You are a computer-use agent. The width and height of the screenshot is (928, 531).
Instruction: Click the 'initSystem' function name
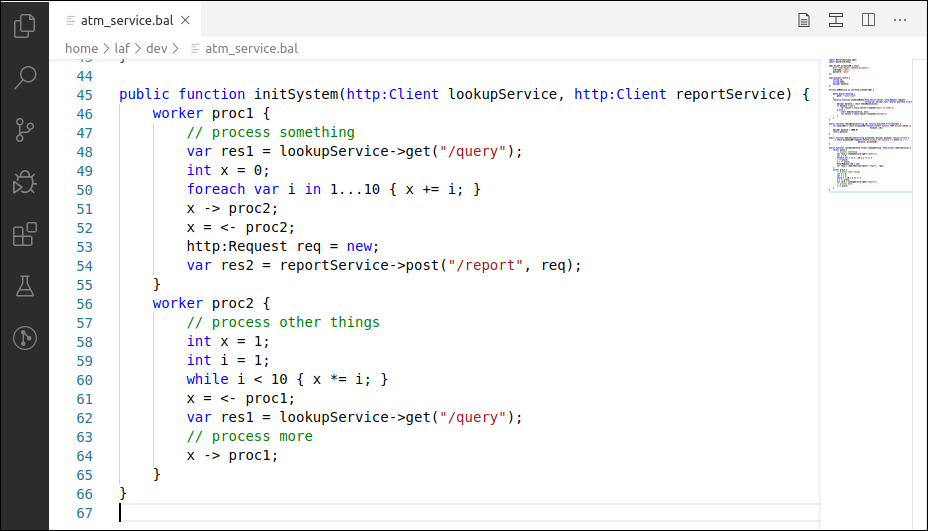(296, 94)
